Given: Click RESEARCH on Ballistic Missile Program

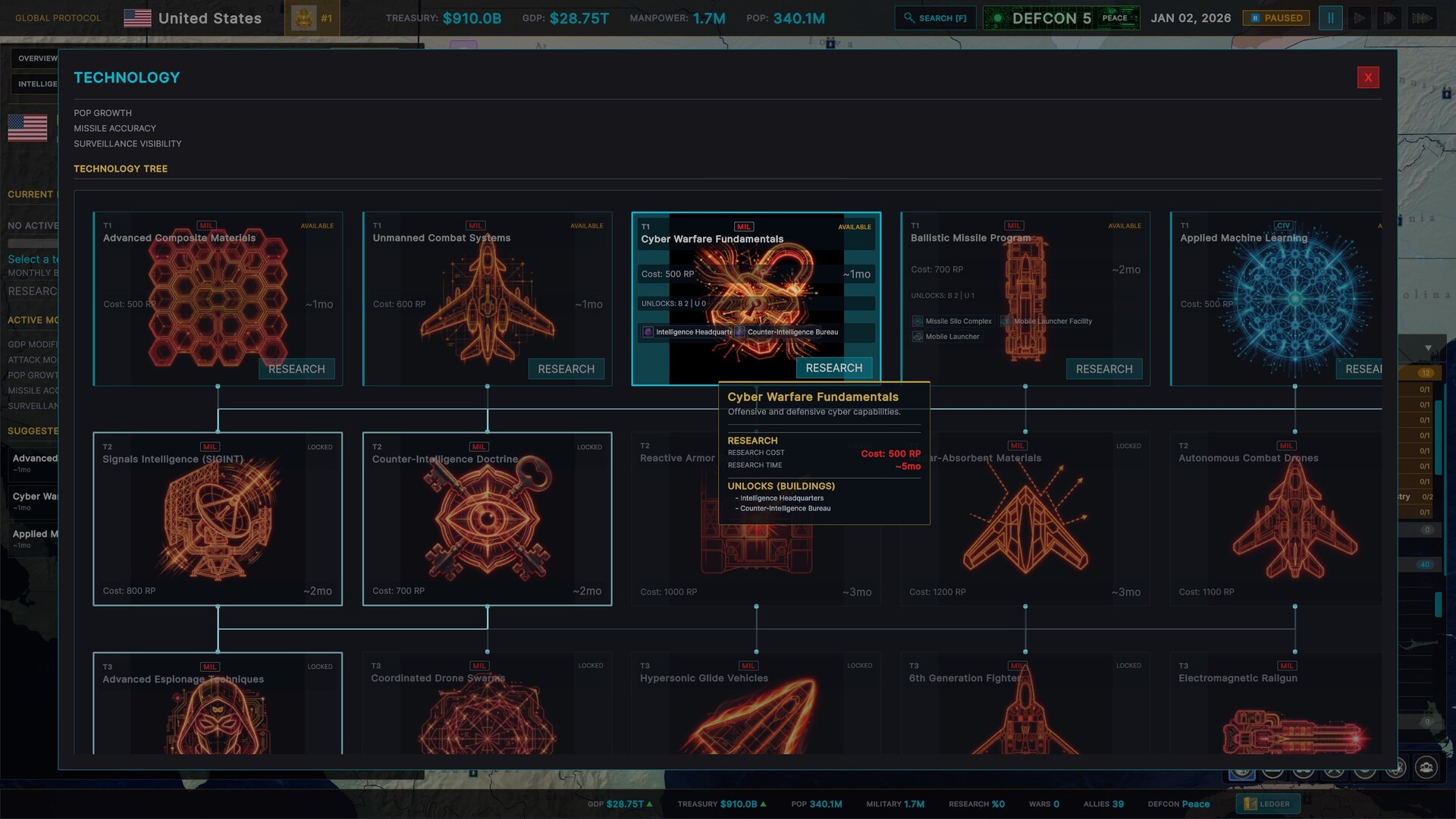Looking at the screenshot, I should (x=1104, y=369).
